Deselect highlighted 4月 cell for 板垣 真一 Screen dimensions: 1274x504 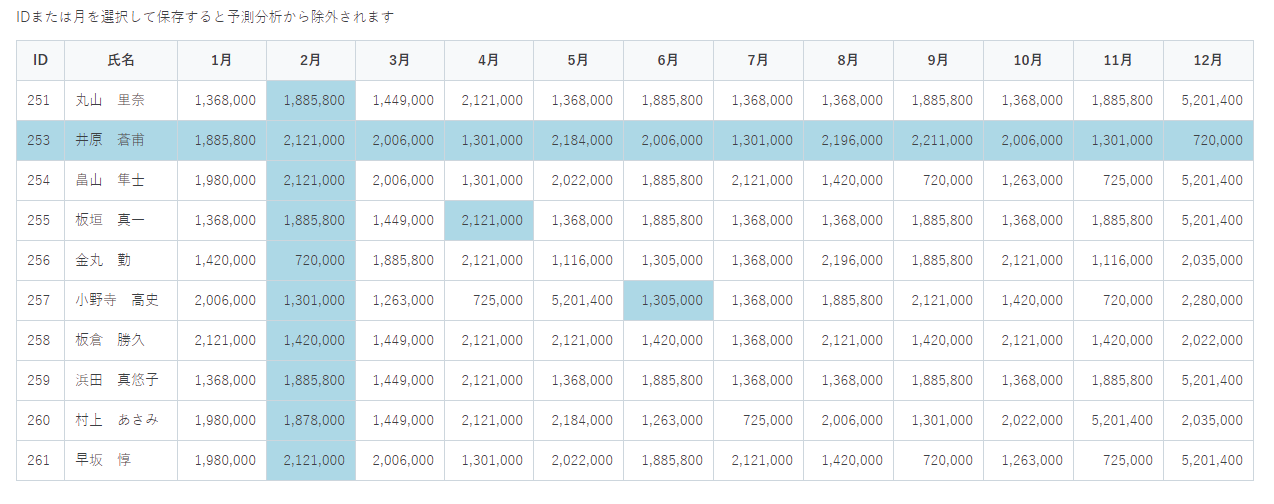[490, 220]
